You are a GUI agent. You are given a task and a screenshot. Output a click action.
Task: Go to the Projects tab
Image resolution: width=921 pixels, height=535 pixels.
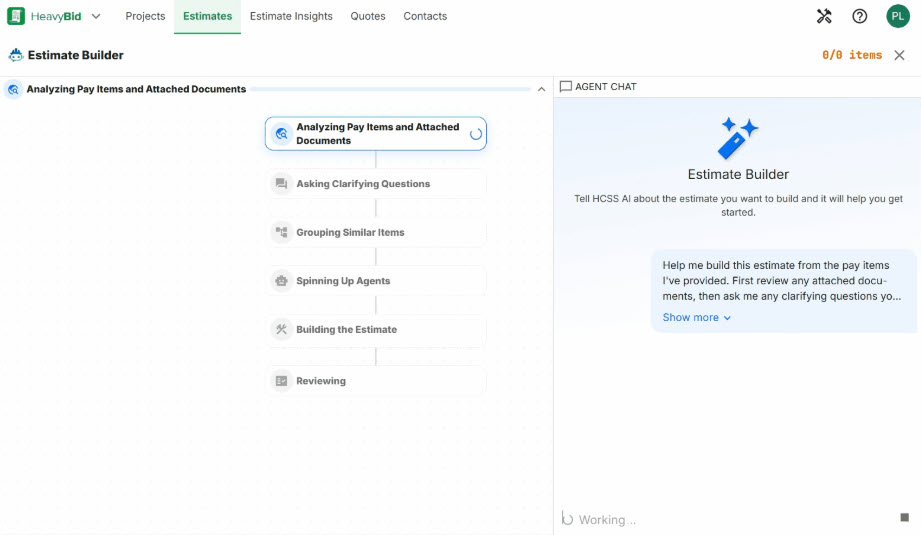[145, 16]
